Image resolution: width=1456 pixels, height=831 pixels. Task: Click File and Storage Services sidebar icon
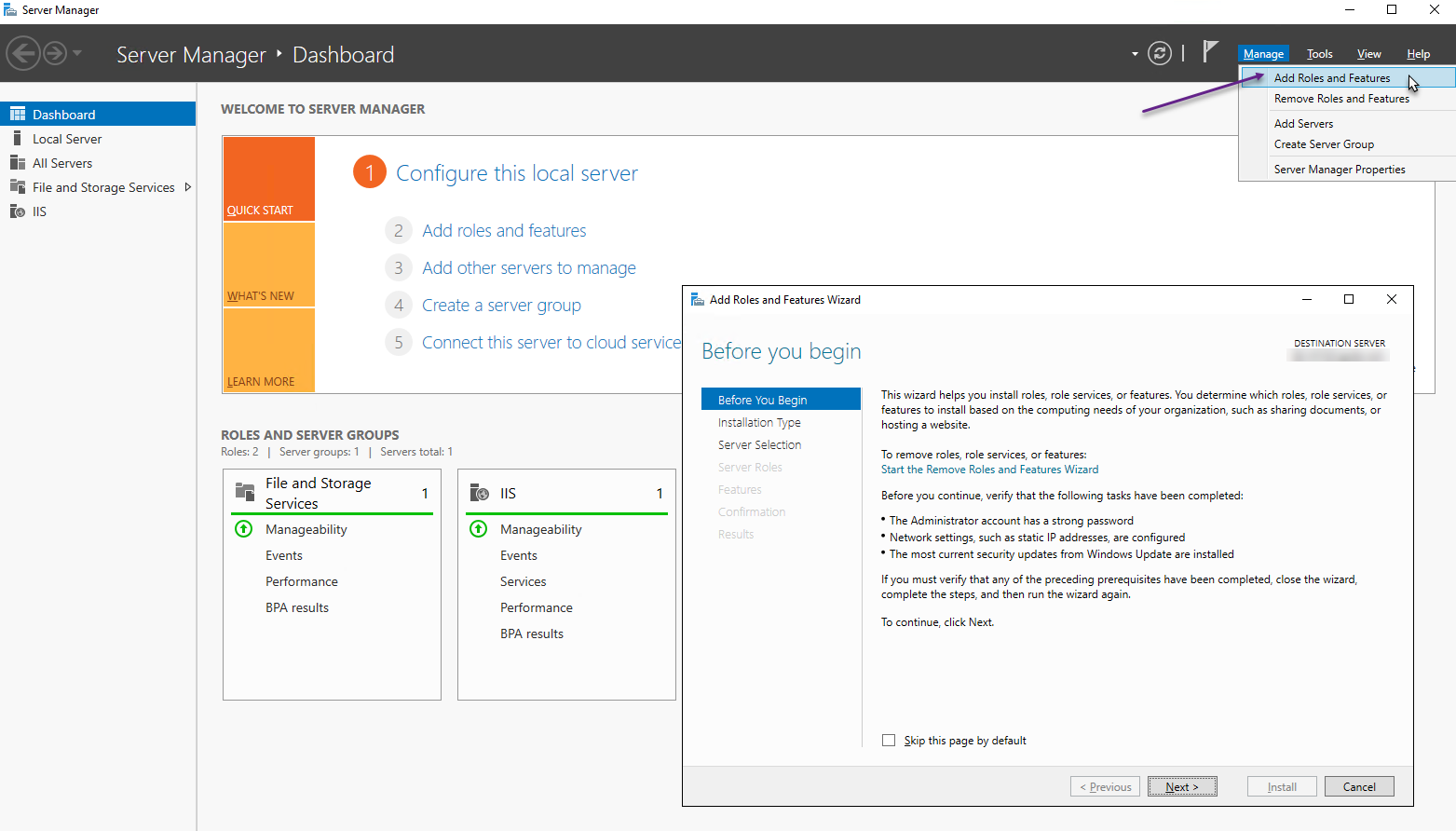click(18, 186)
